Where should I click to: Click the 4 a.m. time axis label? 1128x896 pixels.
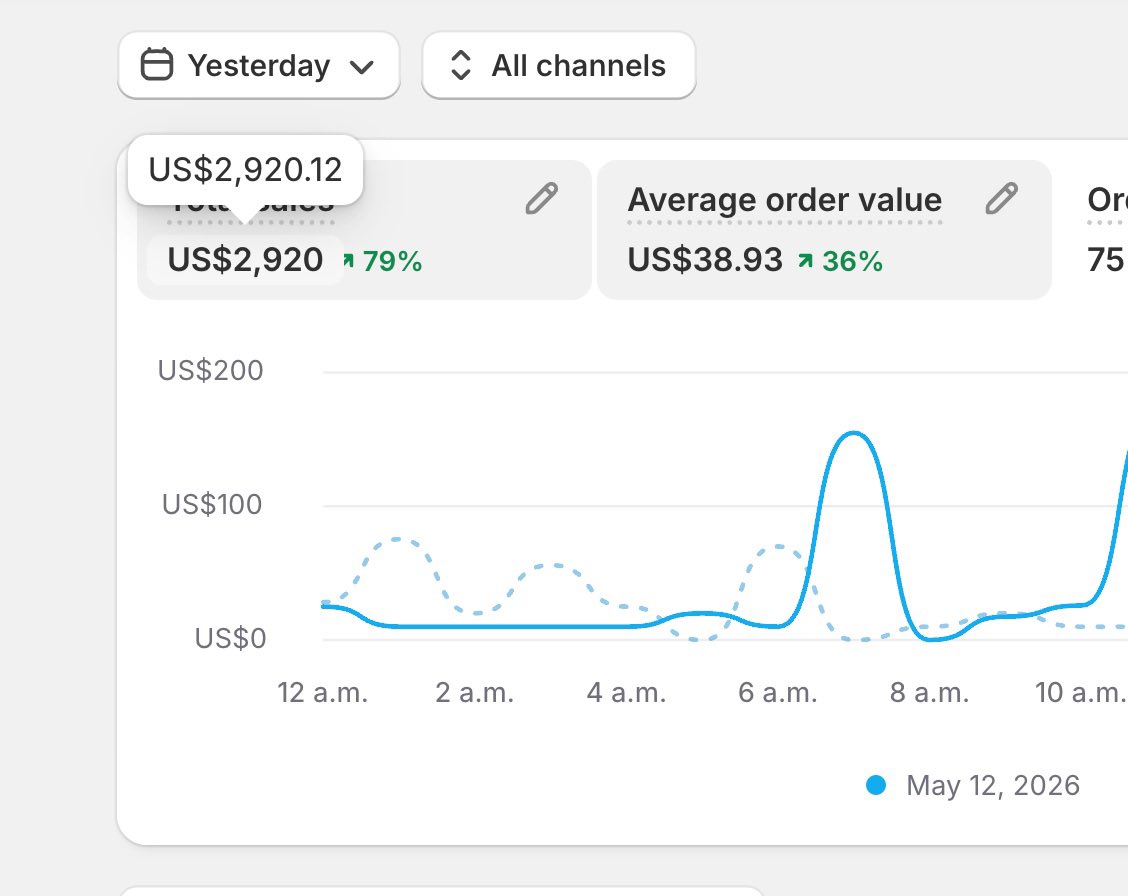[x=627, y=692]
